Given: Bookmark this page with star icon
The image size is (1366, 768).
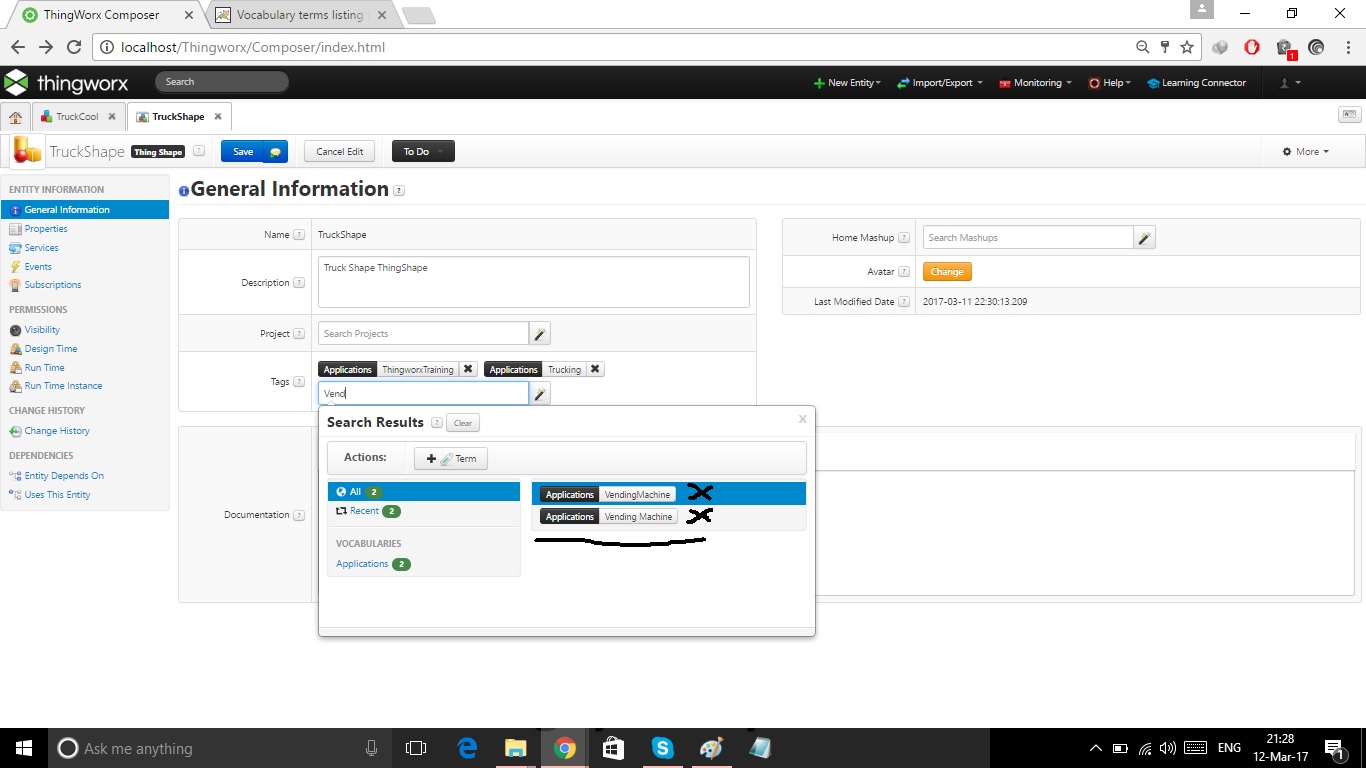Looking at the screenshot, I should [1187, 47].
